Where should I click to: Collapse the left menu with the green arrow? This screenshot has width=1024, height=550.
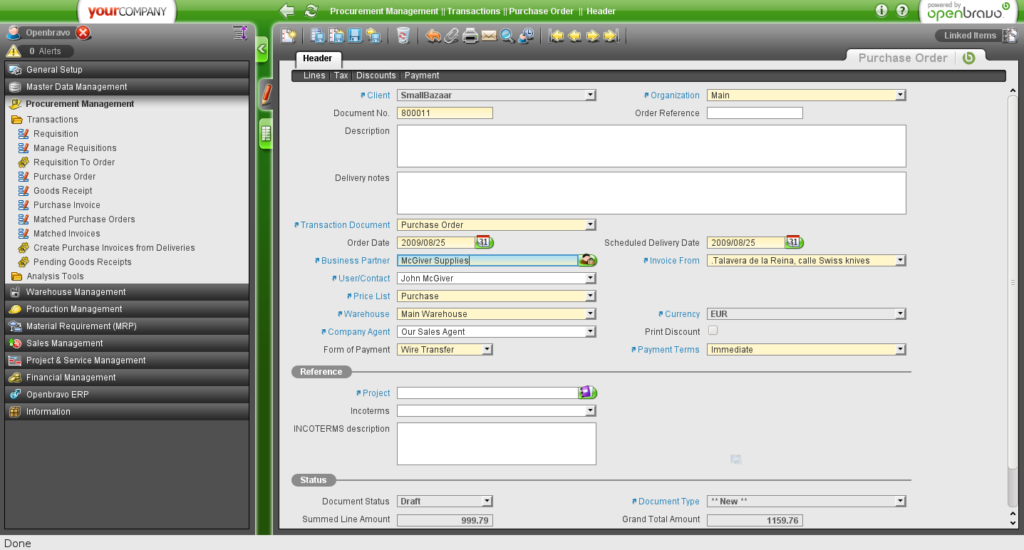coord(262,49)
